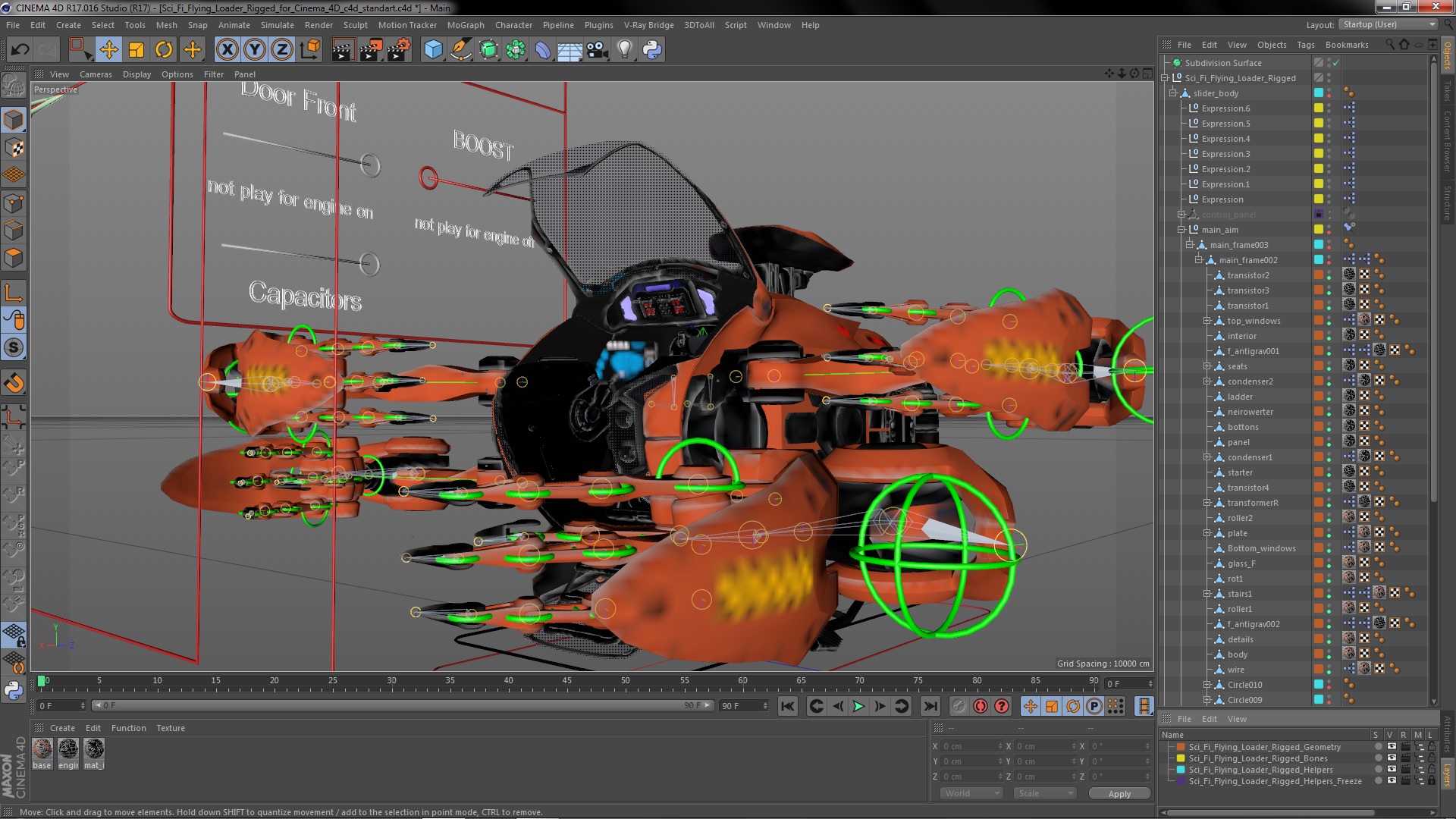Select the spline Pen tool
Viewport: 1456px width, 819px height.
click(460, 50)
